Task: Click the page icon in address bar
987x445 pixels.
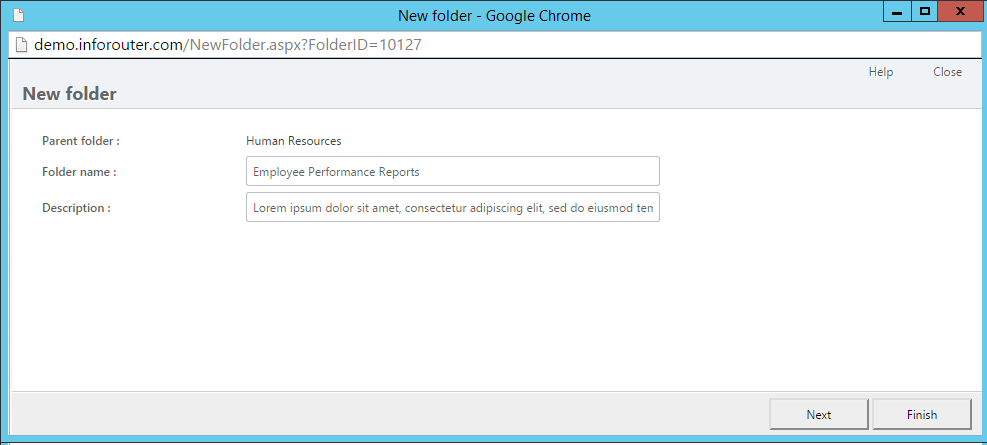Action: click(21, 45)
